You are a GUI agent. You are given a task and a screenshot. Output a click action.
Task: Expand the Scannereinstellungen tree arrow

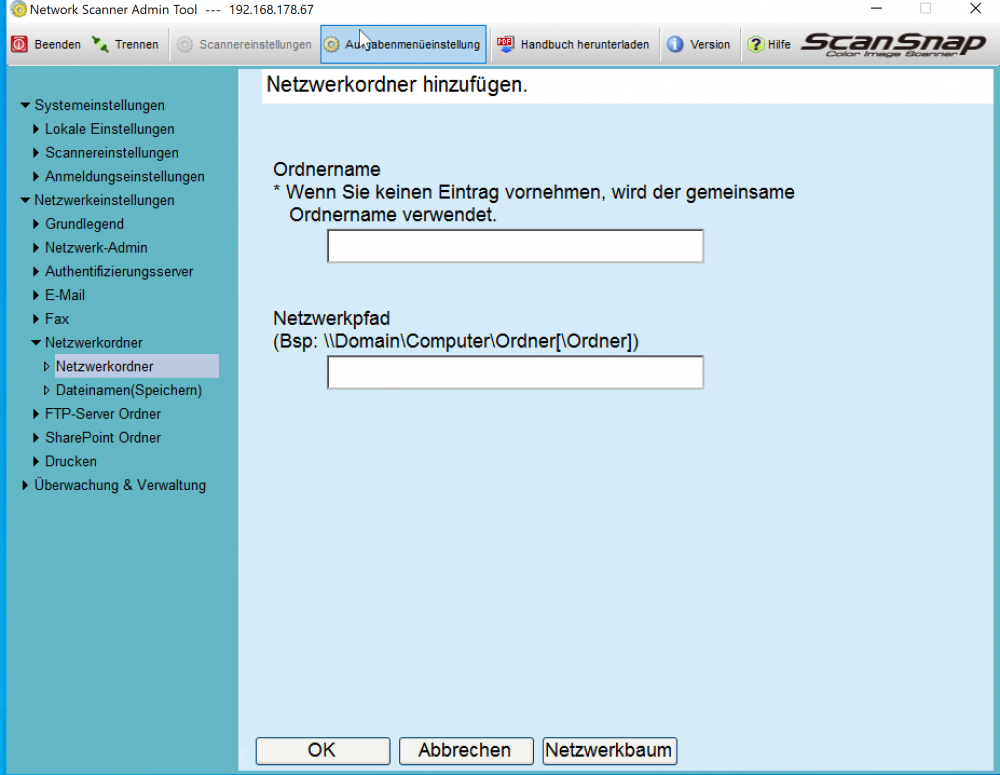tap(36, 152)
